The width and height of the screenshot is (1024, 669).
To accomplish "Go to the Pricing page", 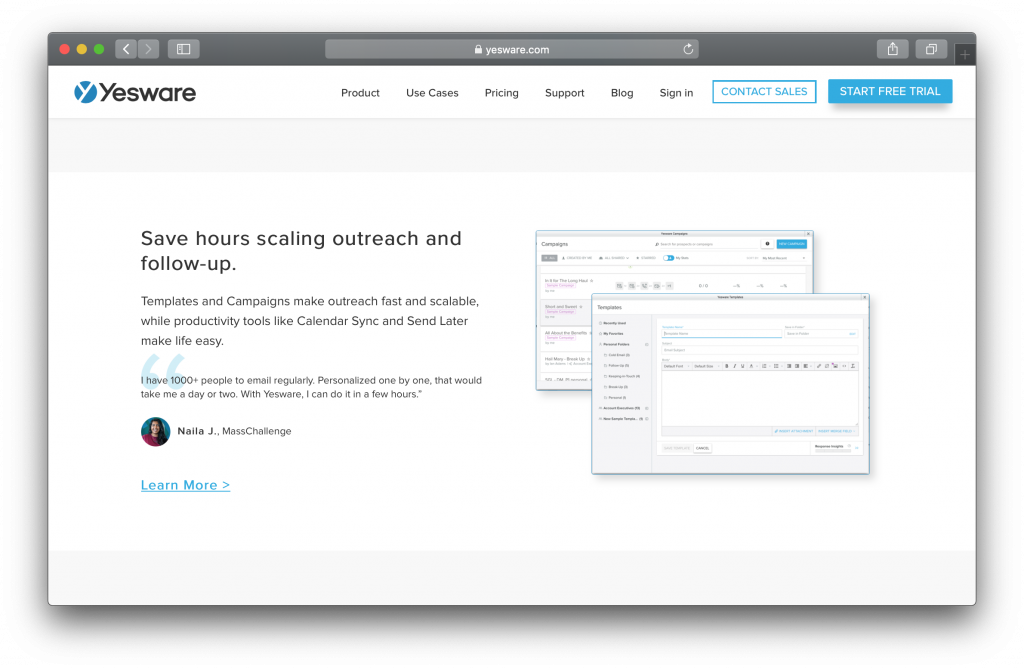I will [x=502, y=93].
